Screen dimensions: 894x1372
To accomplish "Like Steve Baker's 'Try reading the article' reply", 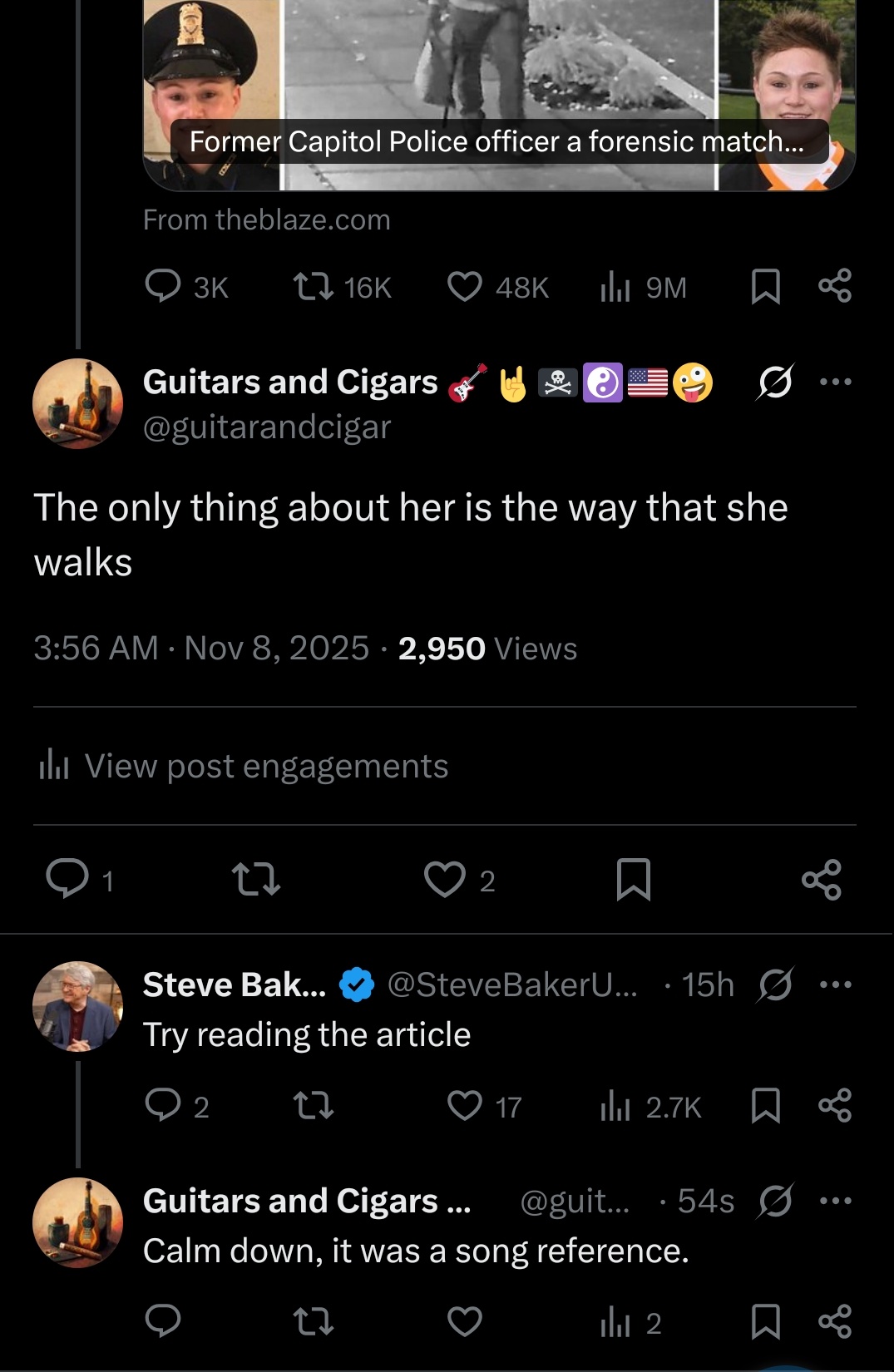I will click(464, 1106).
